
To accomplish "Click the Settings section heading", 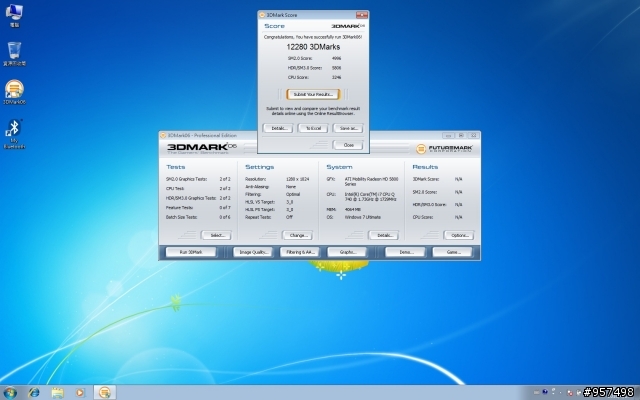I will 260,167.
